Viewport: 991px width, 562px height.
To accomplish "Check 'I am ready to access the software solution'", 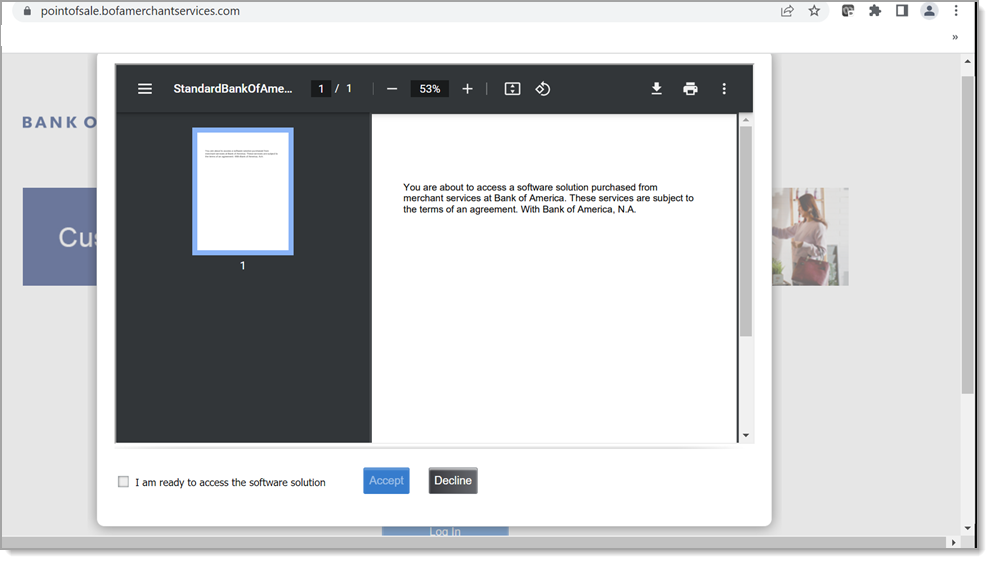I will [x=123, y=482].
